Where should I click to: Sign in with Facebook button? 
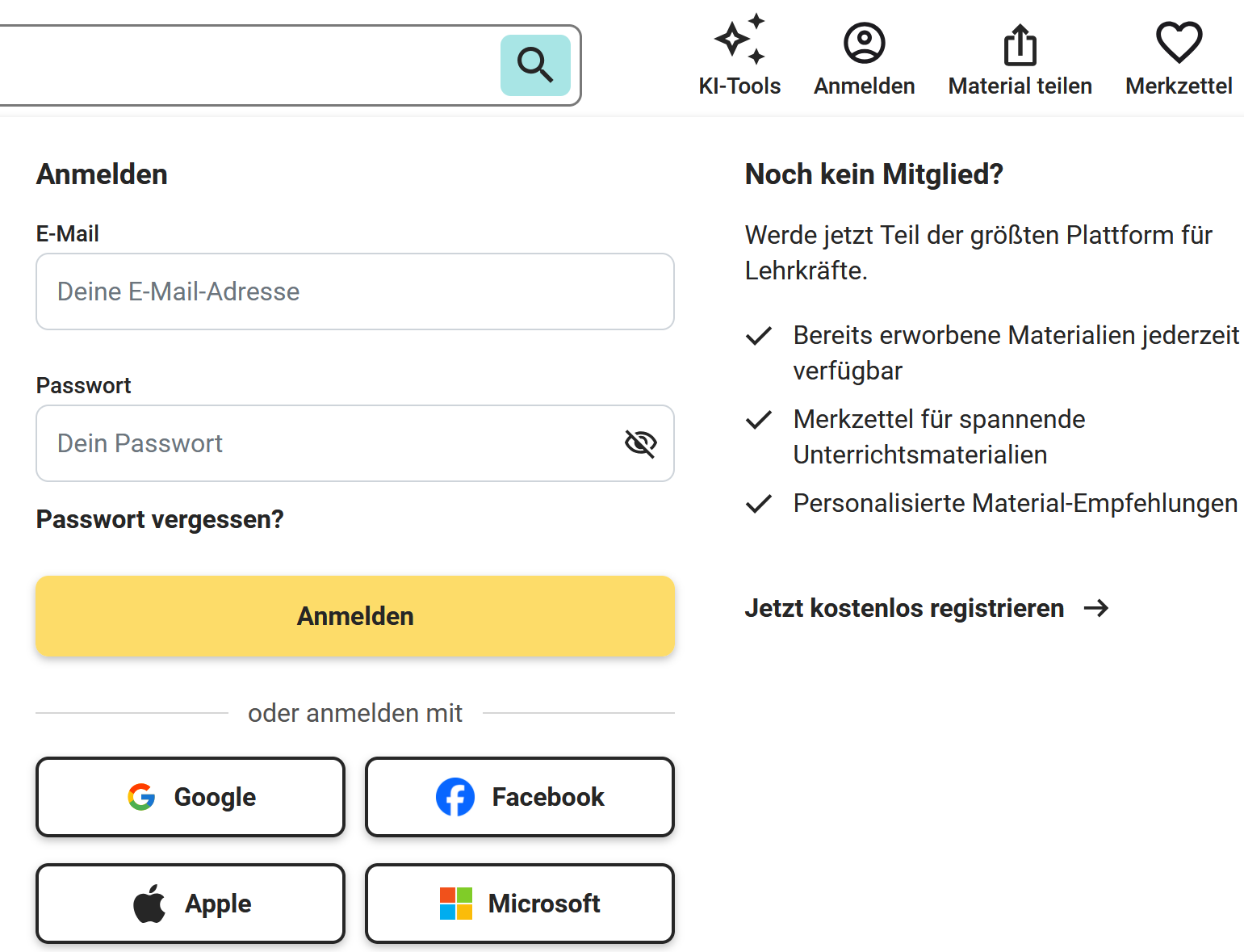pos(520,797)
